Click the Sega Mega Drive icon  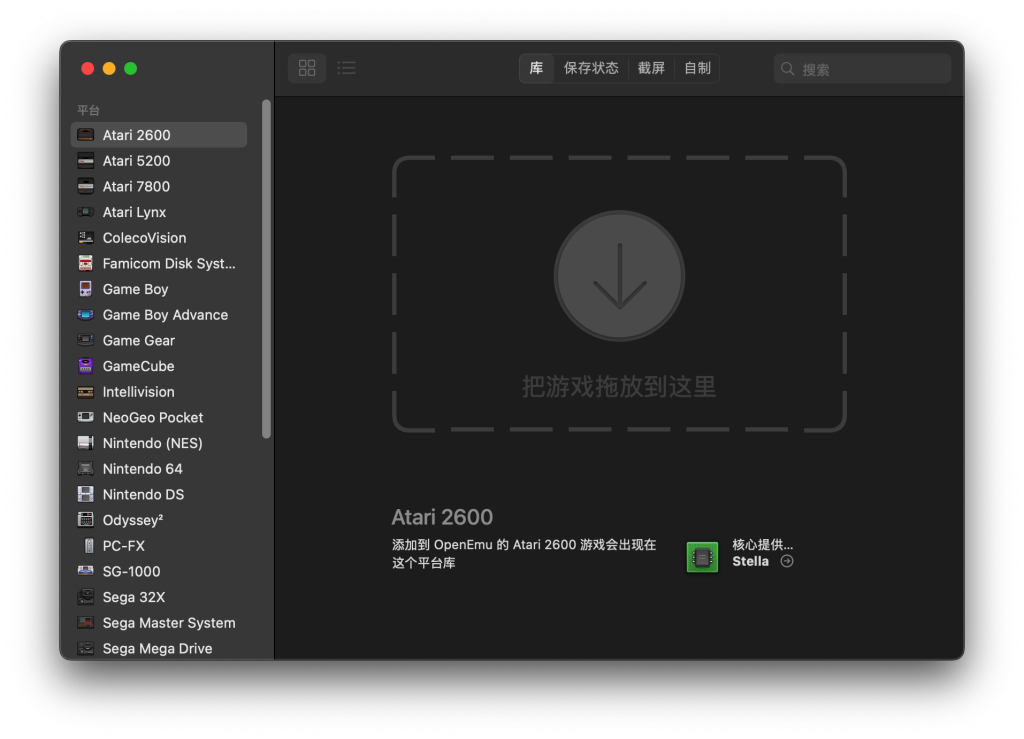(86, 648)
